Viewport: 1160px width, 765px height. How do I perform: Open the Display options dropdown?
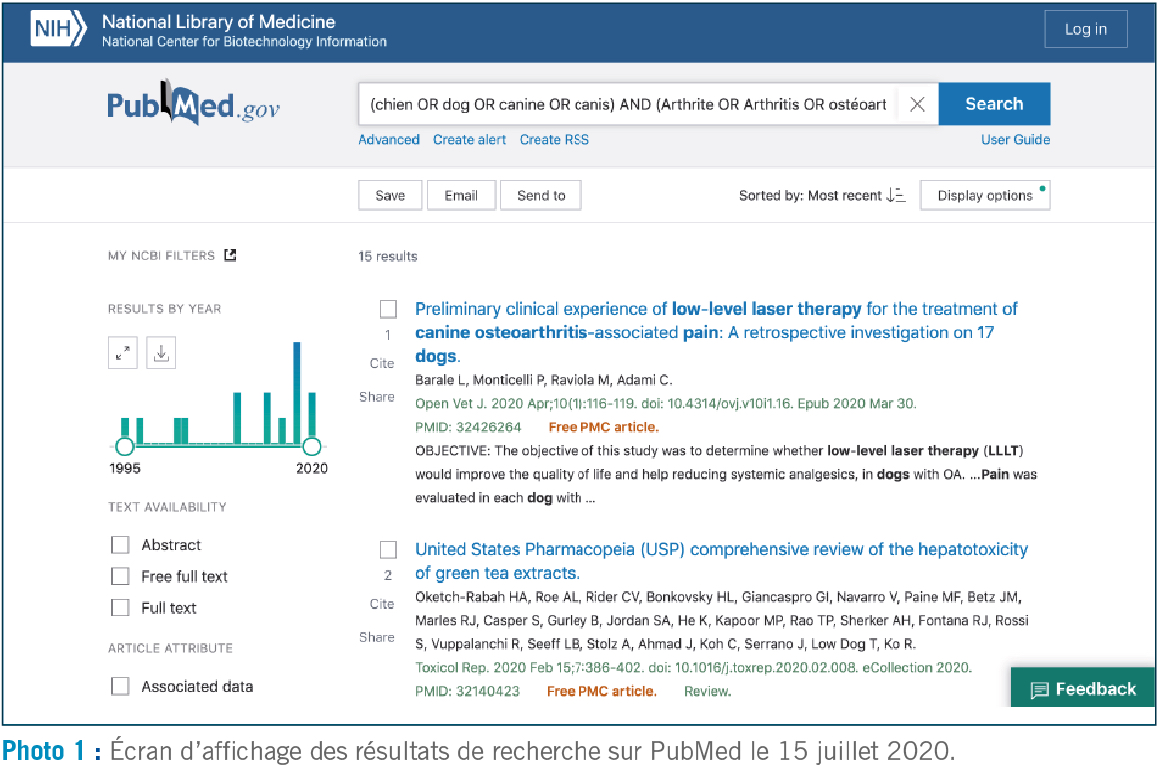pos(985,195)
